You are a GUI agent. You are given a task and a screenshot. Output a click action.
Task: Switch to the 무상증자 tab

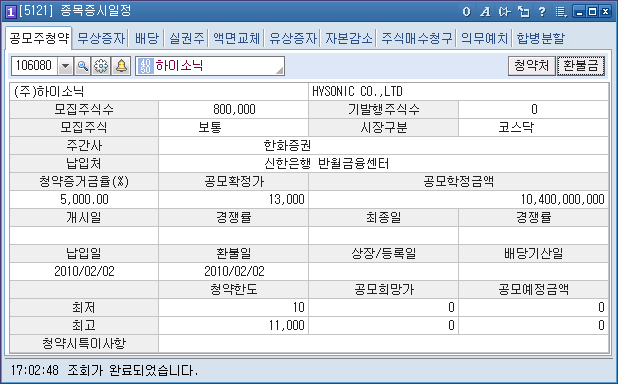tap(101, 38)
